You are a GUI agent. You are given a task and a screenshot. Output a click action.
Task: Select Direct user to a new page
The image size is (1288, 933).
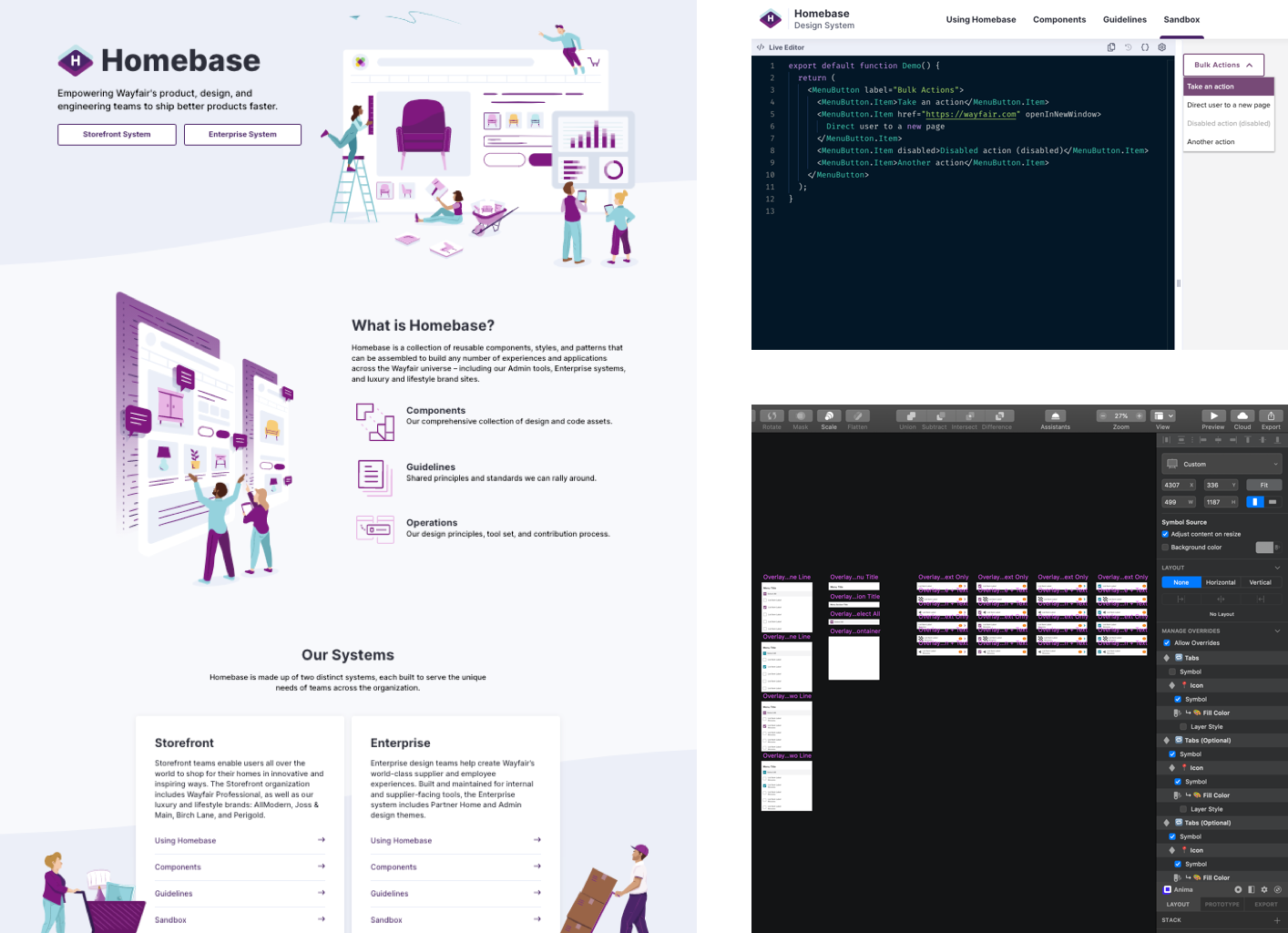coord(1227,104)
